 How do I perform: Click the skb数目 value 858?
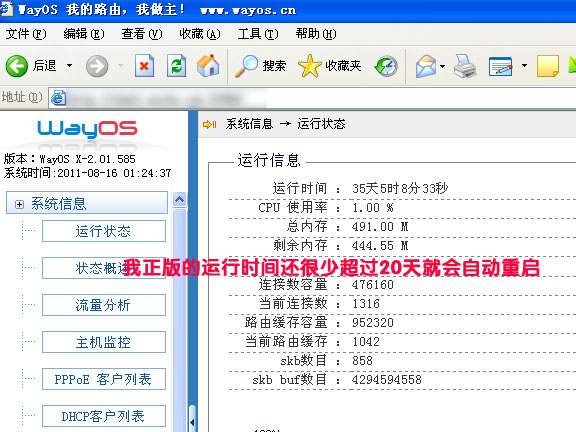coord(362,361)
